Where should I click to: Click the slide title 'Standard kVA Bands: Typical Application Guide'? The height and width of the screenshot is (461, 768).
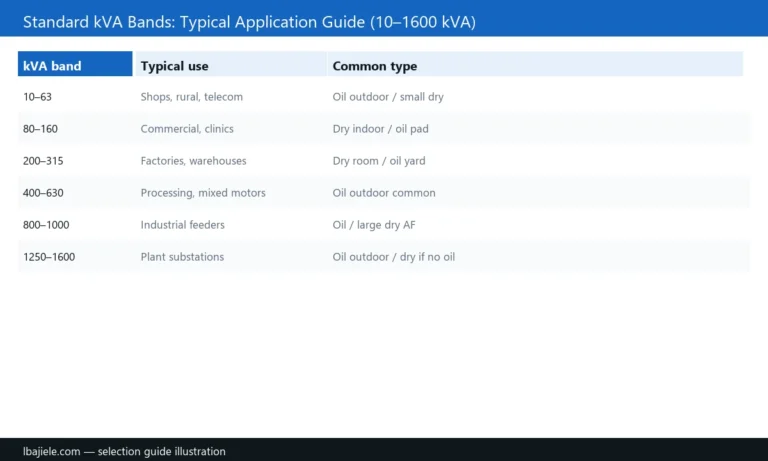[x=249, y=22]
